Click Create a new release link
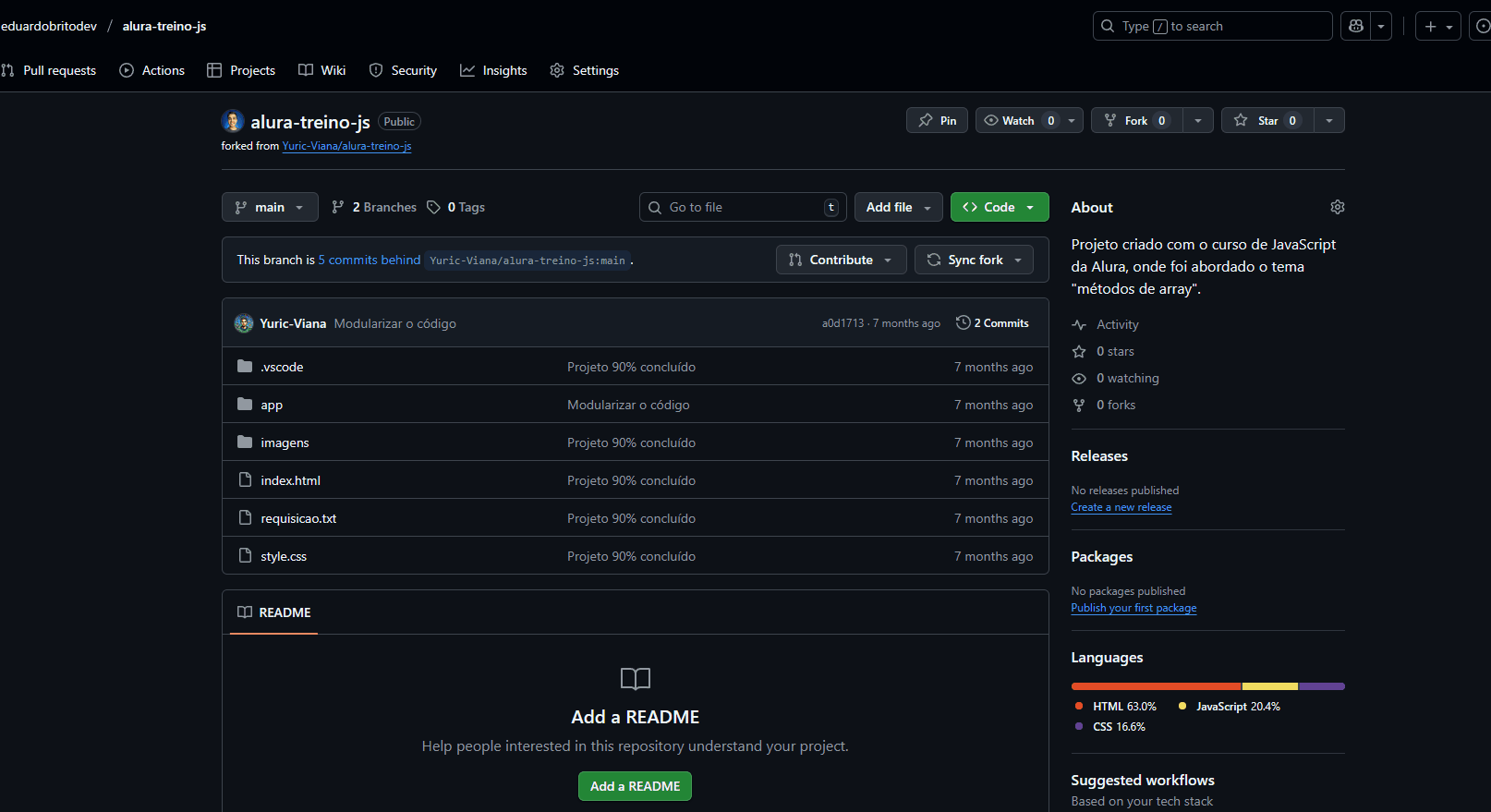The height and width of the screenshot is (812, 1491). click(1121, 507)
